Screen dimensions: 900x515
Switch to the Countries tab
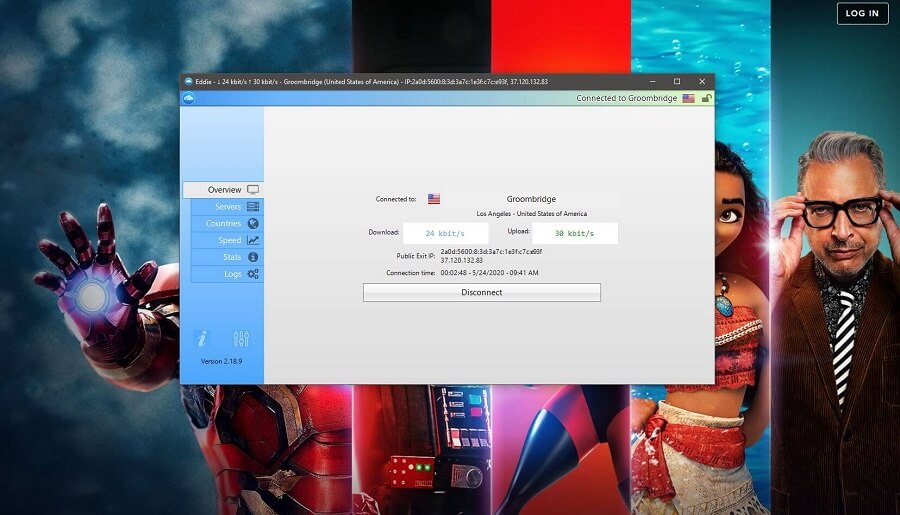[227, 223]
